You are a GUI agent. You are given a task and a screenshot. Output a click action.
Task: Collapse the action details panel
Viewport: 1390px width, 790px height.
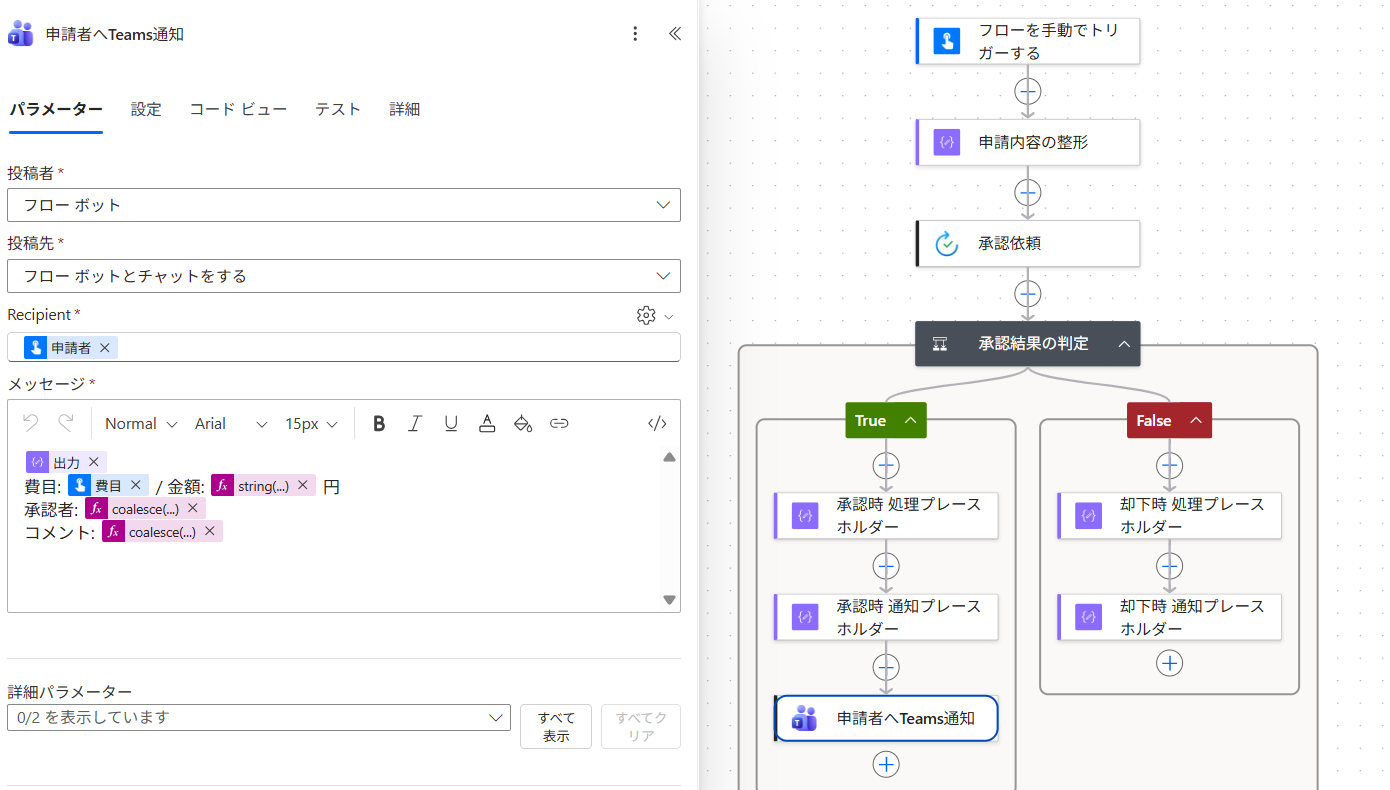tap(675, 34)
